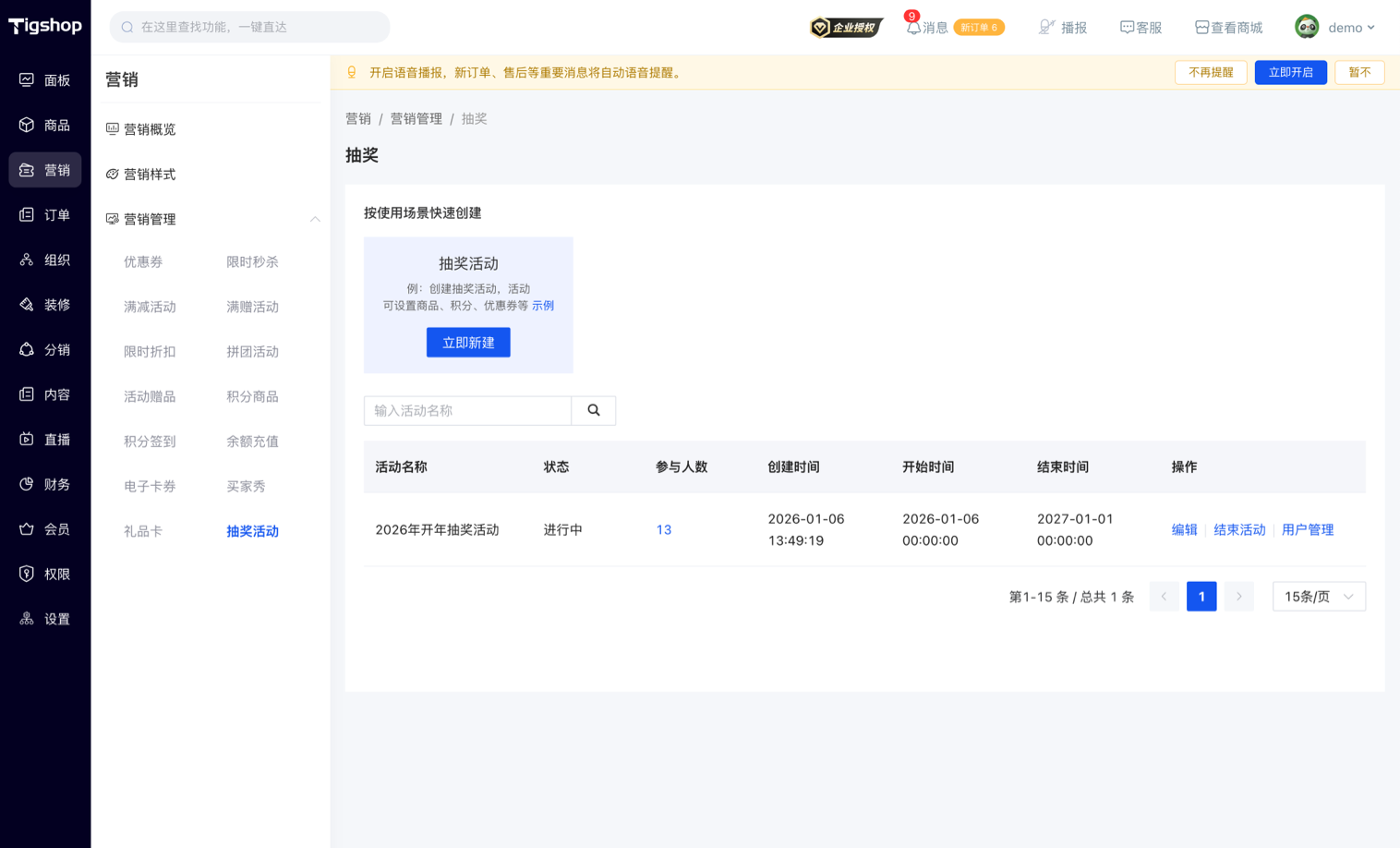Click the search magnifier button beside activity name
This screenshot has height=848, width=1400.
pos(594,410)
